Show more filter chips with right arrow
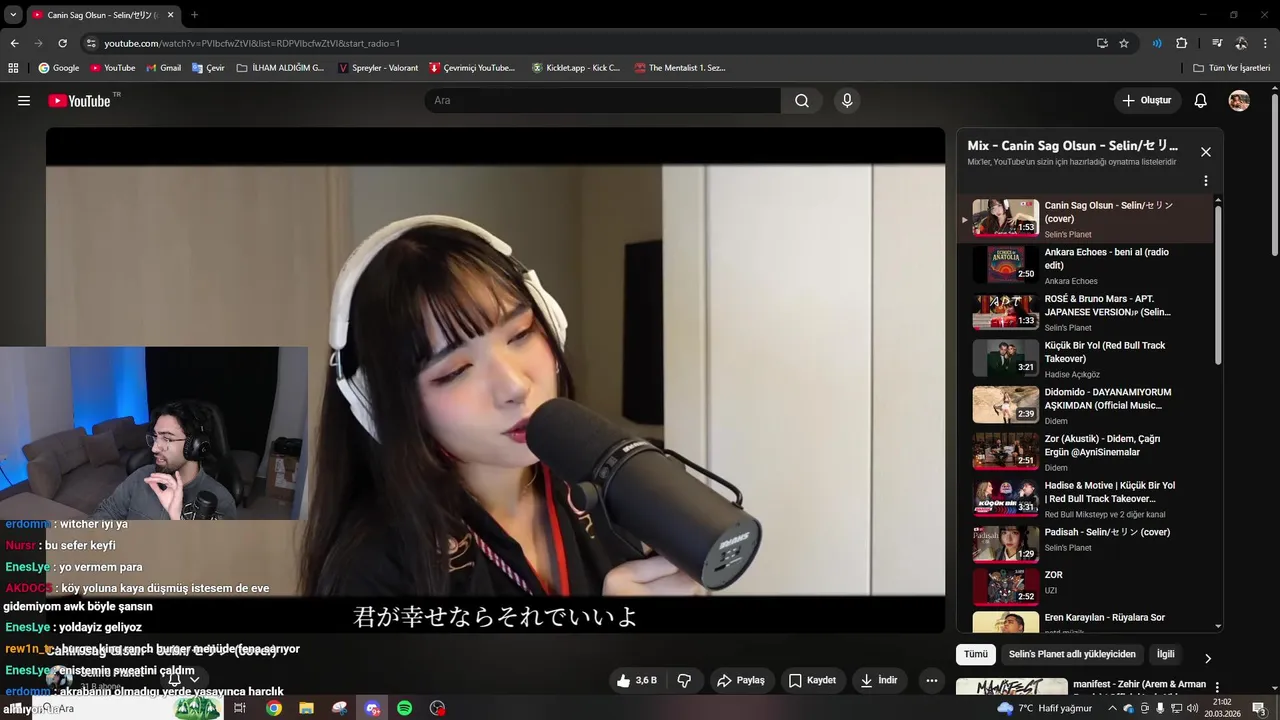Image resolution: width=1280 pixels, height=720 pixels. tap(1207, 658)
